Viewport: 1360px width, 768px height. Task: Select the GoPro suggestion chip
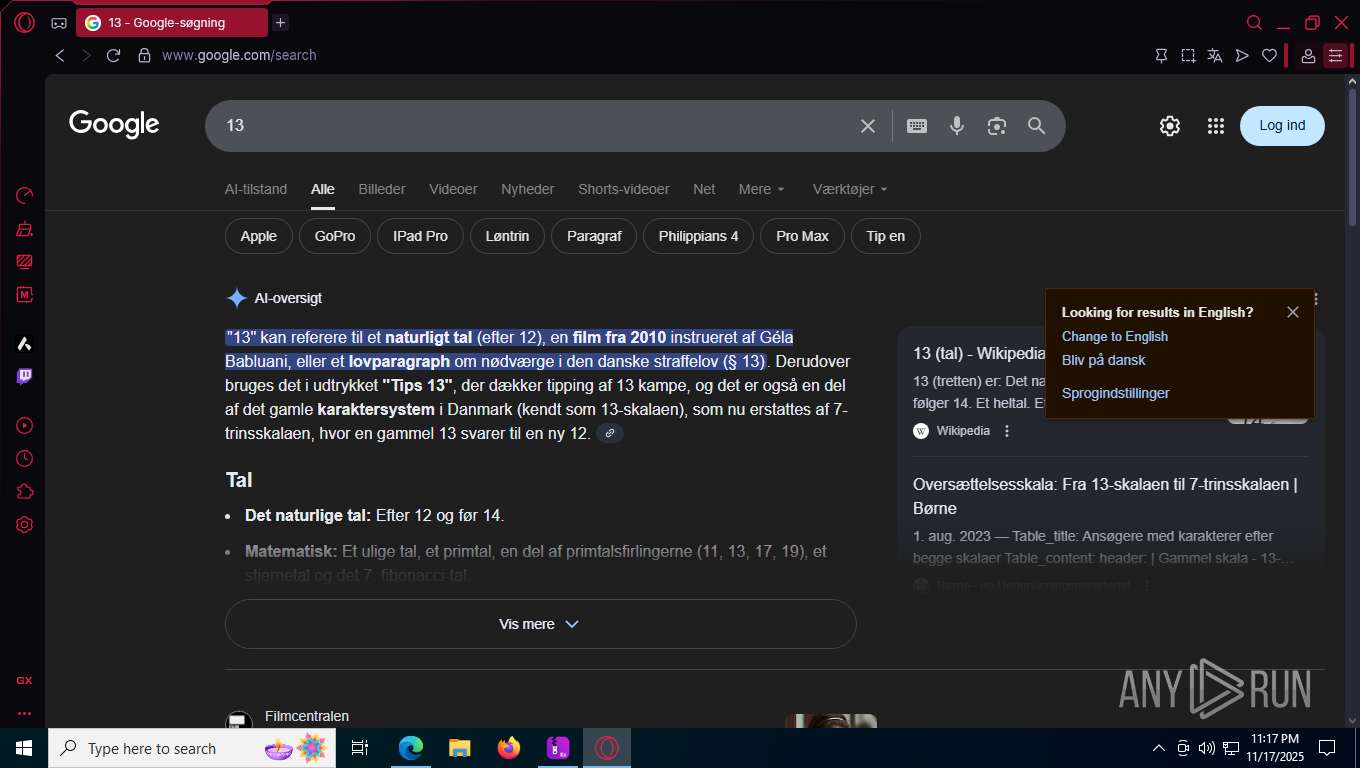(x=335, y=237)
